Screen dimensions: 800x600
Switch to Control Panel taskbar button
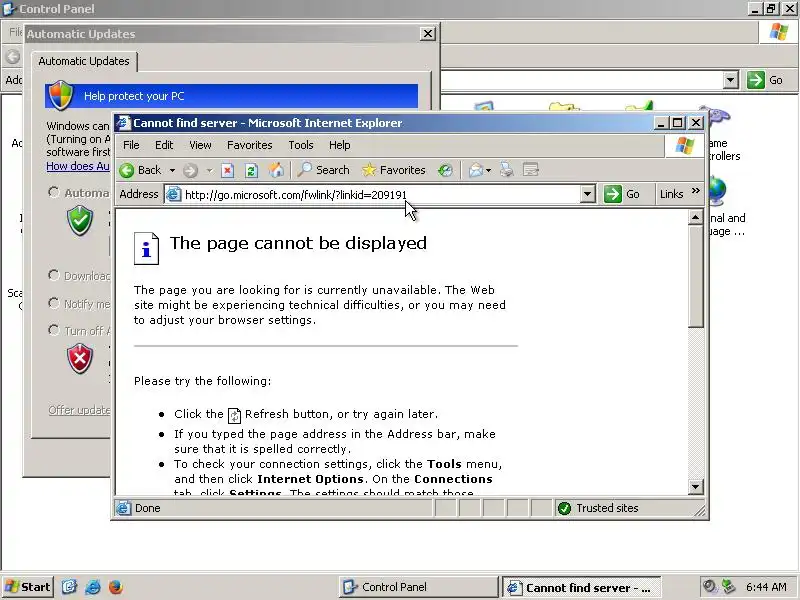(418, 587)
